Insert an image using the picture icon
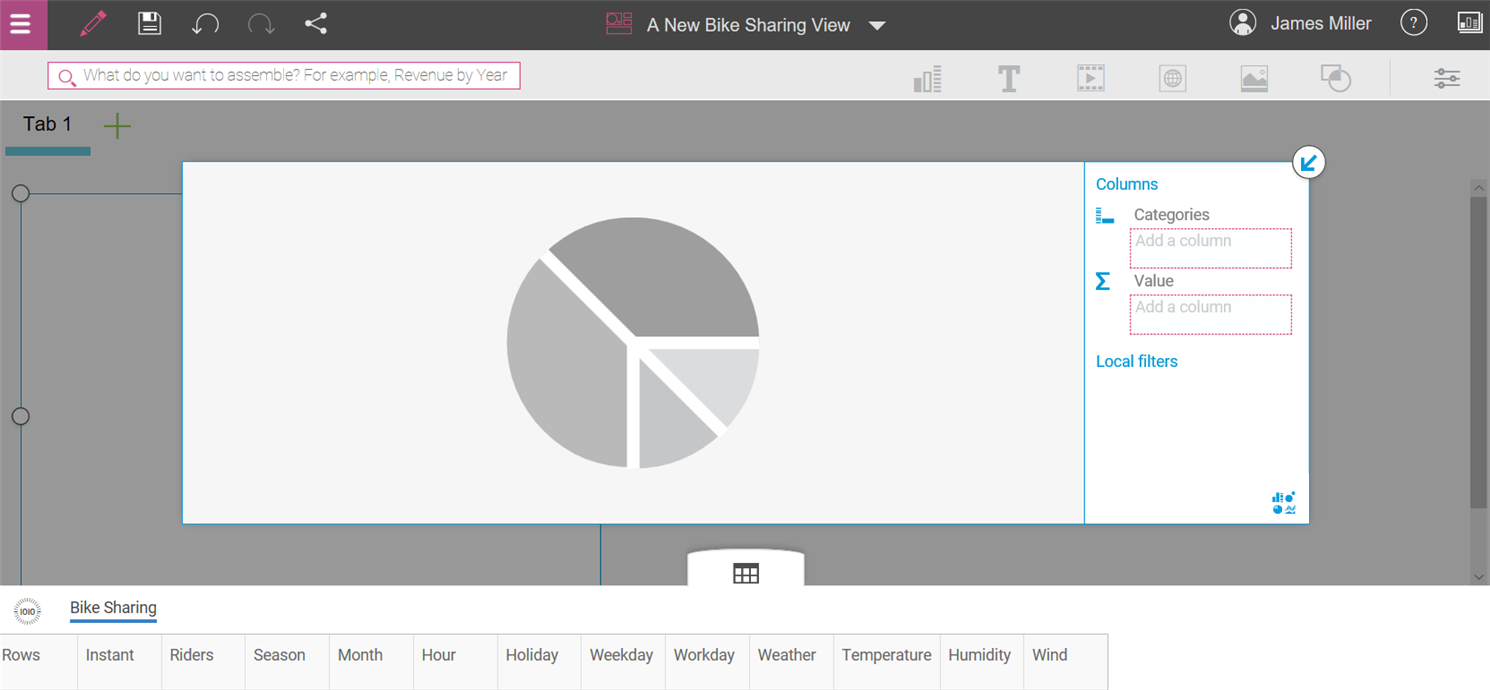 tap(1254, 79)
